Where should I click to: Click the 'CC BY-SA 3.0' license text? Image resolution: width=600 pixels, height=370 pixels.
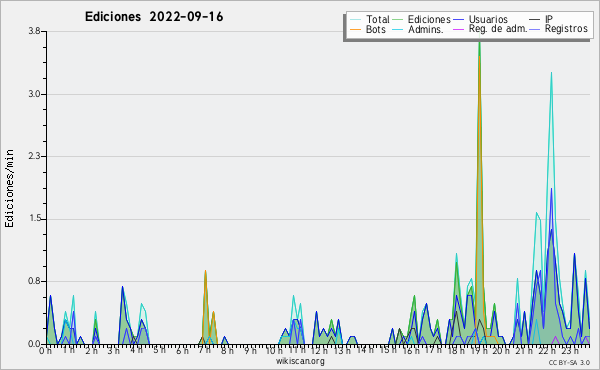click(569, 362)
